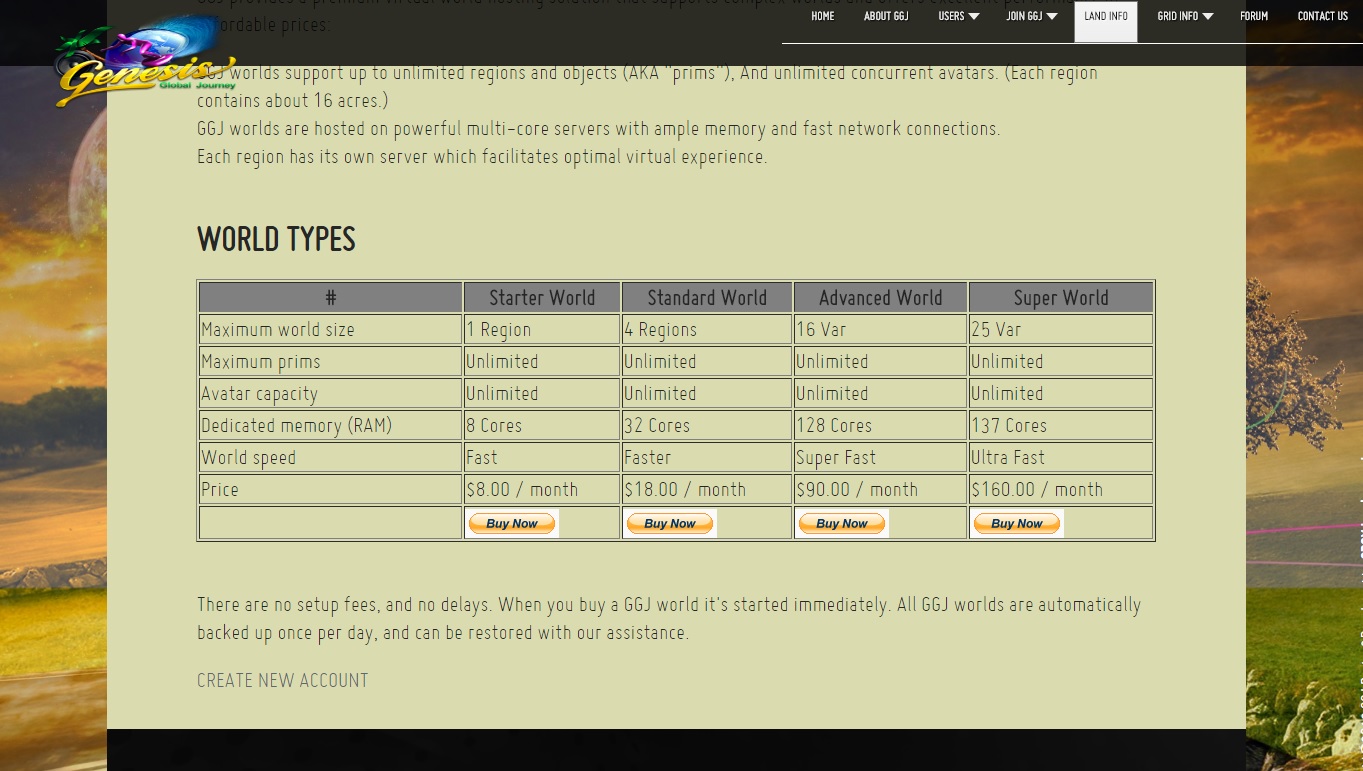The image size is (1363, 771).
Task: Click the 'Ultra Fast' speed cell
Action: pos(1061,457)
